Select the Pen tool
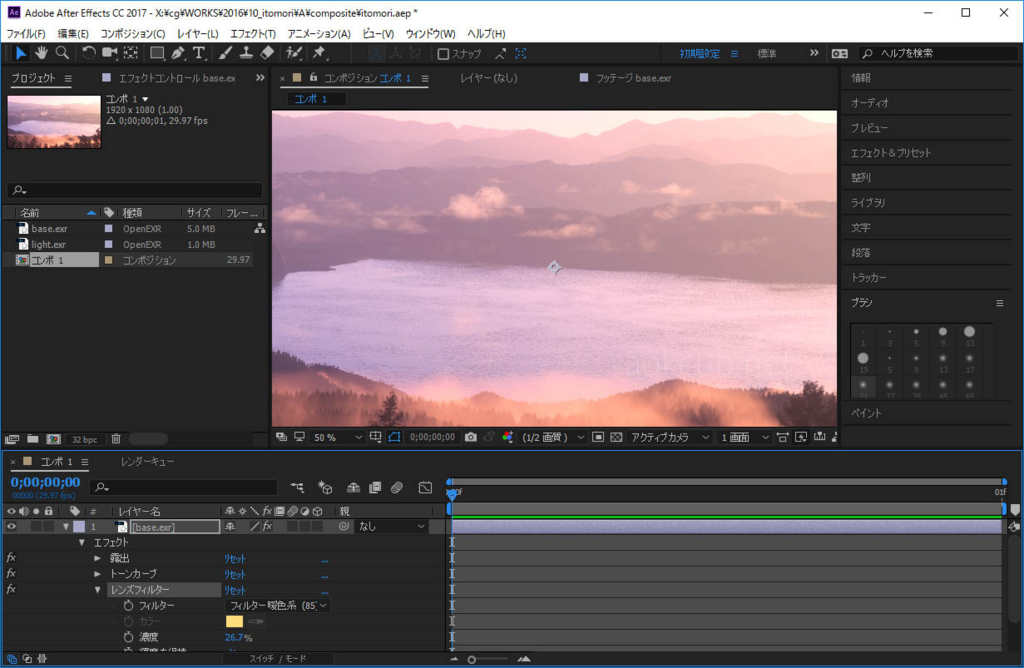The width and height of the screenshot is (1024, 668). [x=178, y=53]
